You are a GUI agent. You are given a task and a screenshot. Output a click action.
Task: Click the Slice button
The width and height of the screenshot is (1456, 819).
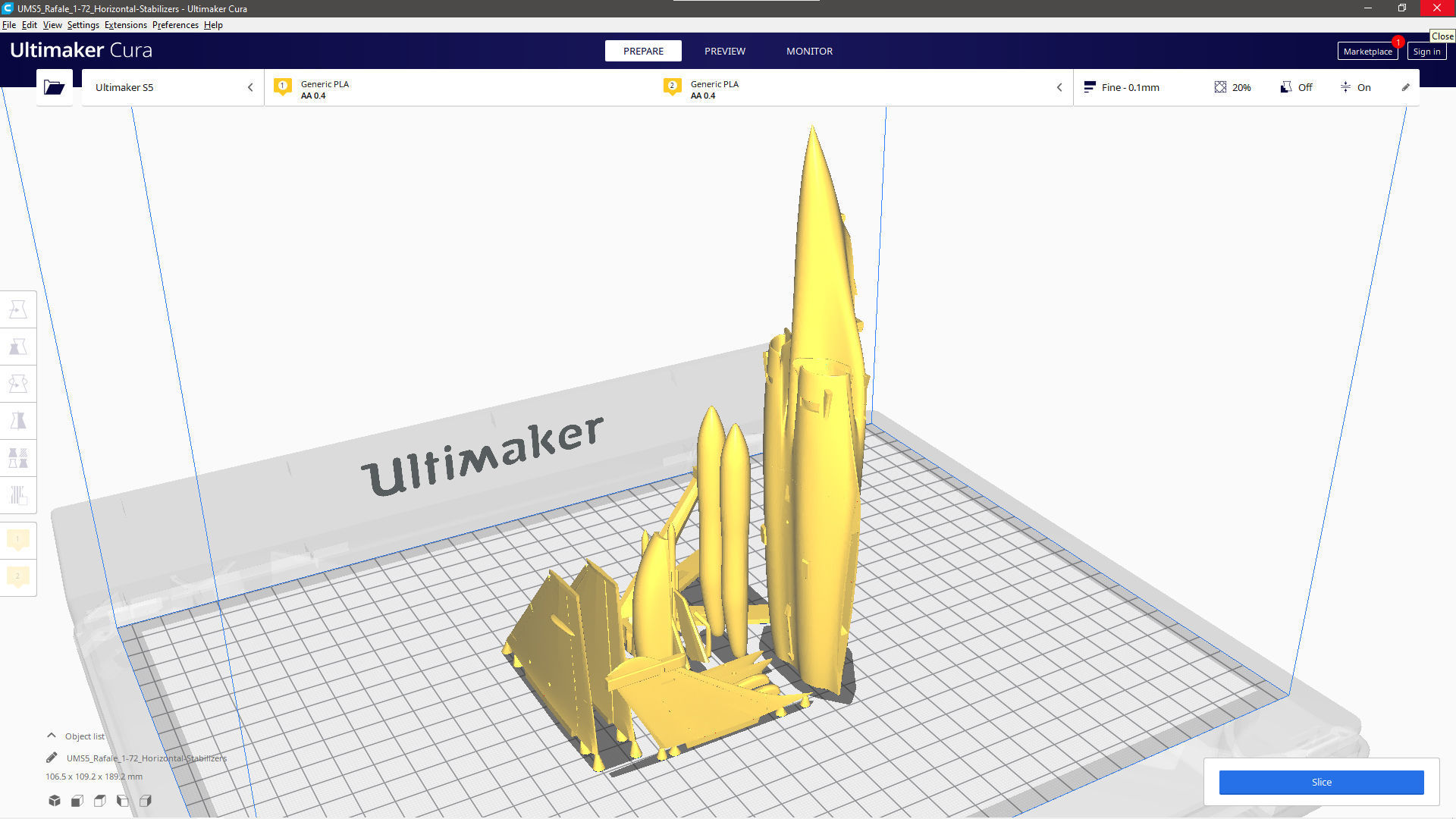1321,782
